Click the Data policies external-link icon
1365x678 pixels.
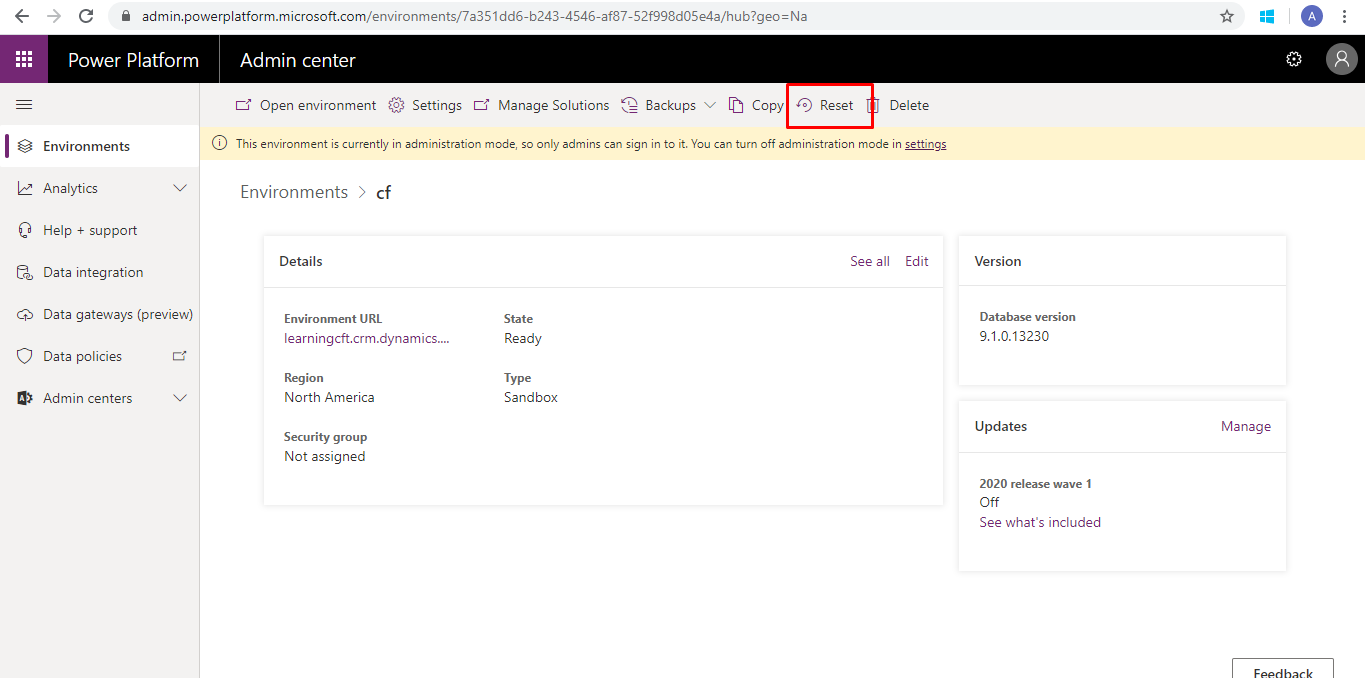pos(180,356)
